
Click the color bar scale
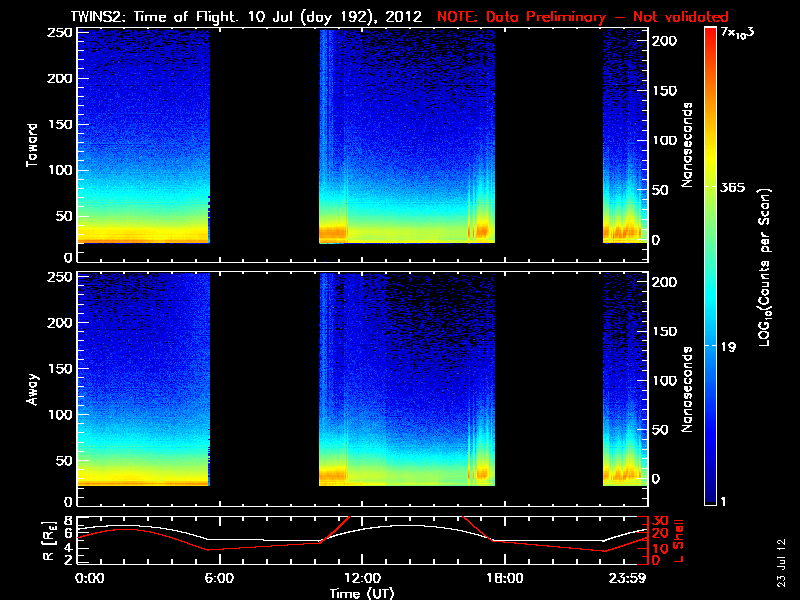coord(710,266)
